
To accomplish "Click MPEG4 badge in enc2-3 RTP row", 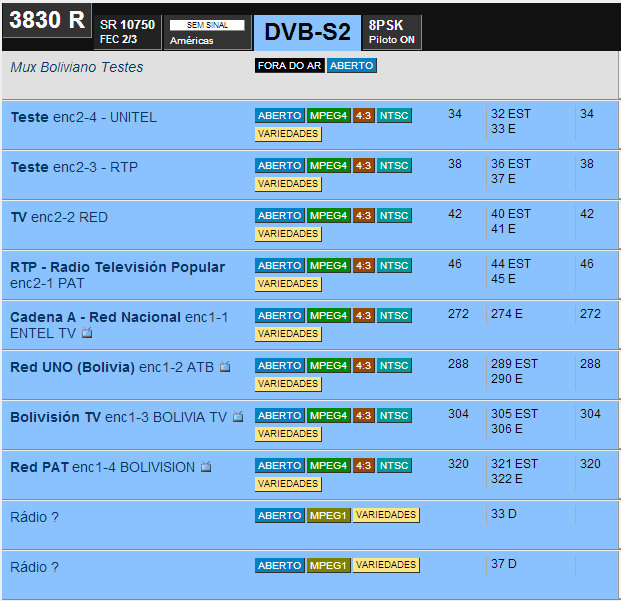I will point(328,165).
